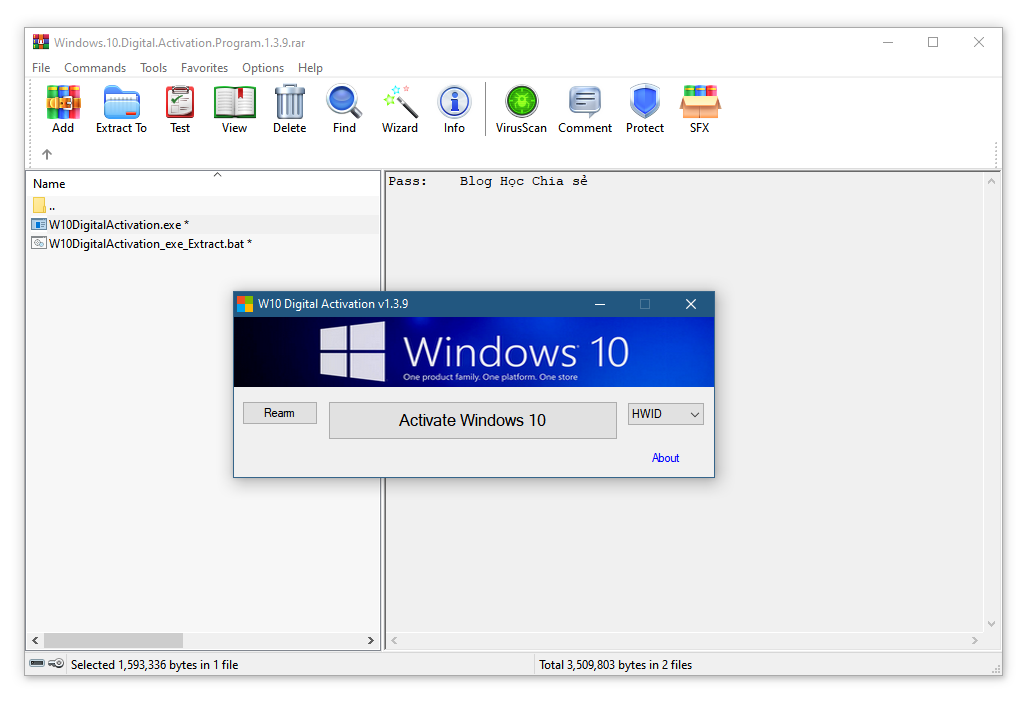Click 'Total 3,509,803 bytes in 2 files' status
This screenshot has width=1023, height=715.
click(615, 665)
